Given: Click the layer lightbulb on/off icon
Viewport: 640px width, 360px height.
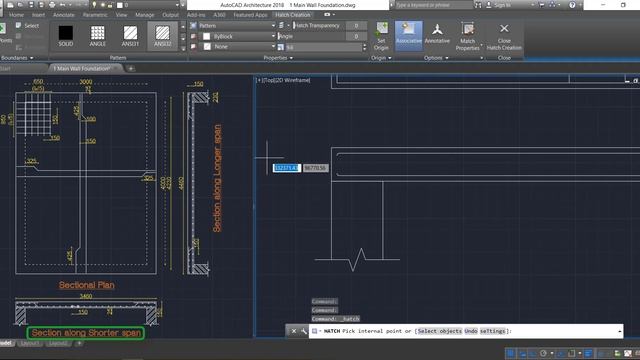Looking at the screenshot, I should pyautogui.click(x=94, y=5).
